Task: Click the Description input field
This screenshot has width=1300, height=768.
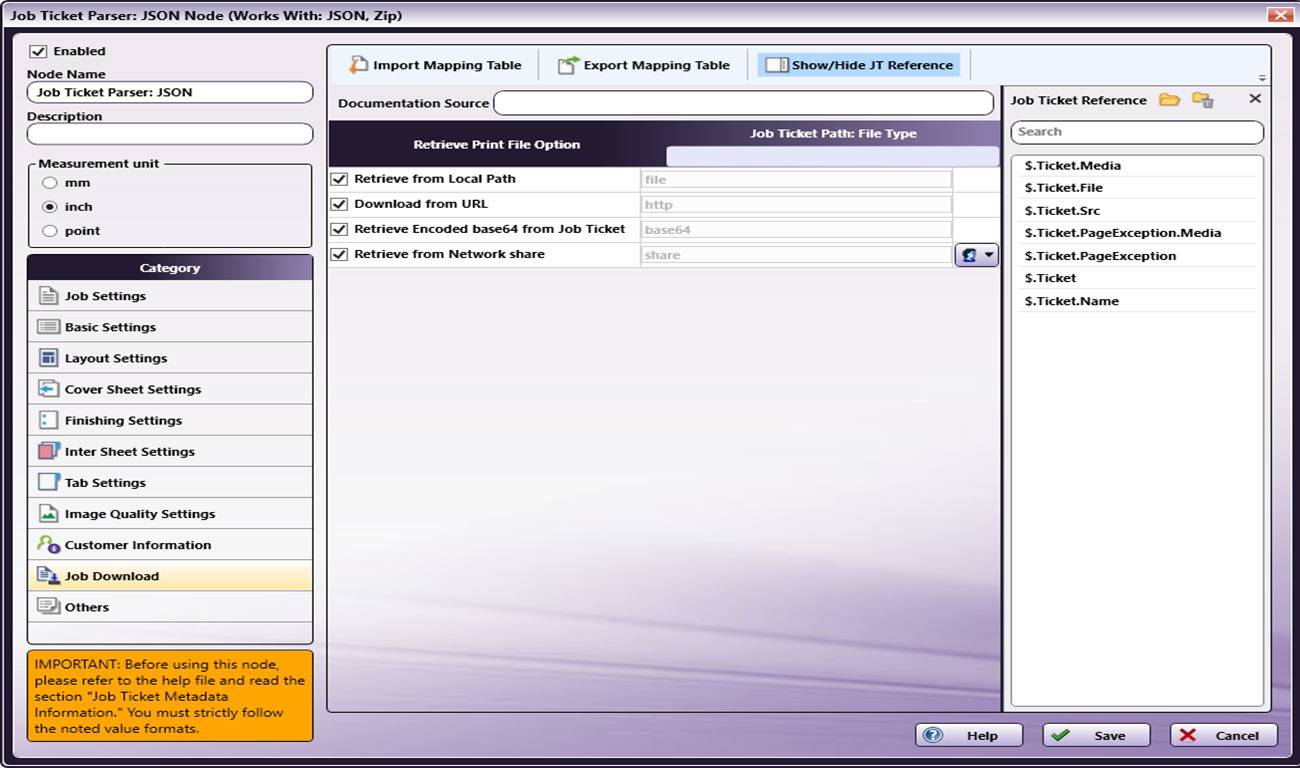Action: 170,134
